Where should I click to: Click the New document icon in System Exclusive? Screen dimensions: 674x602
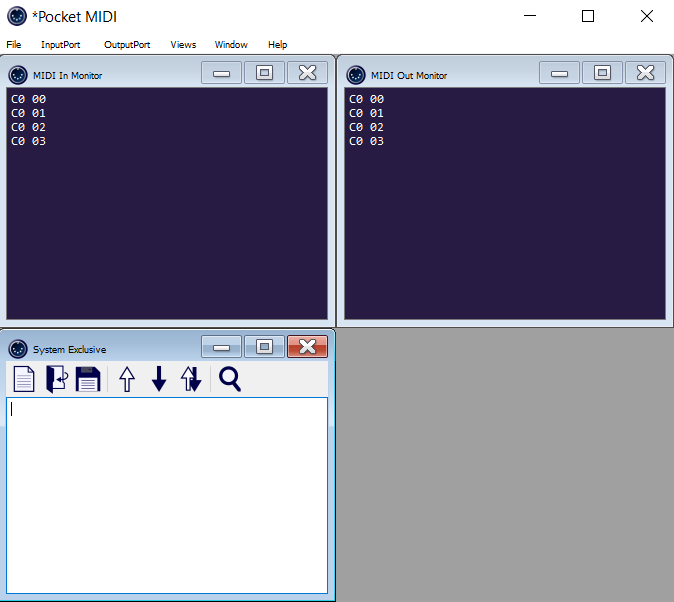[24, 379]
